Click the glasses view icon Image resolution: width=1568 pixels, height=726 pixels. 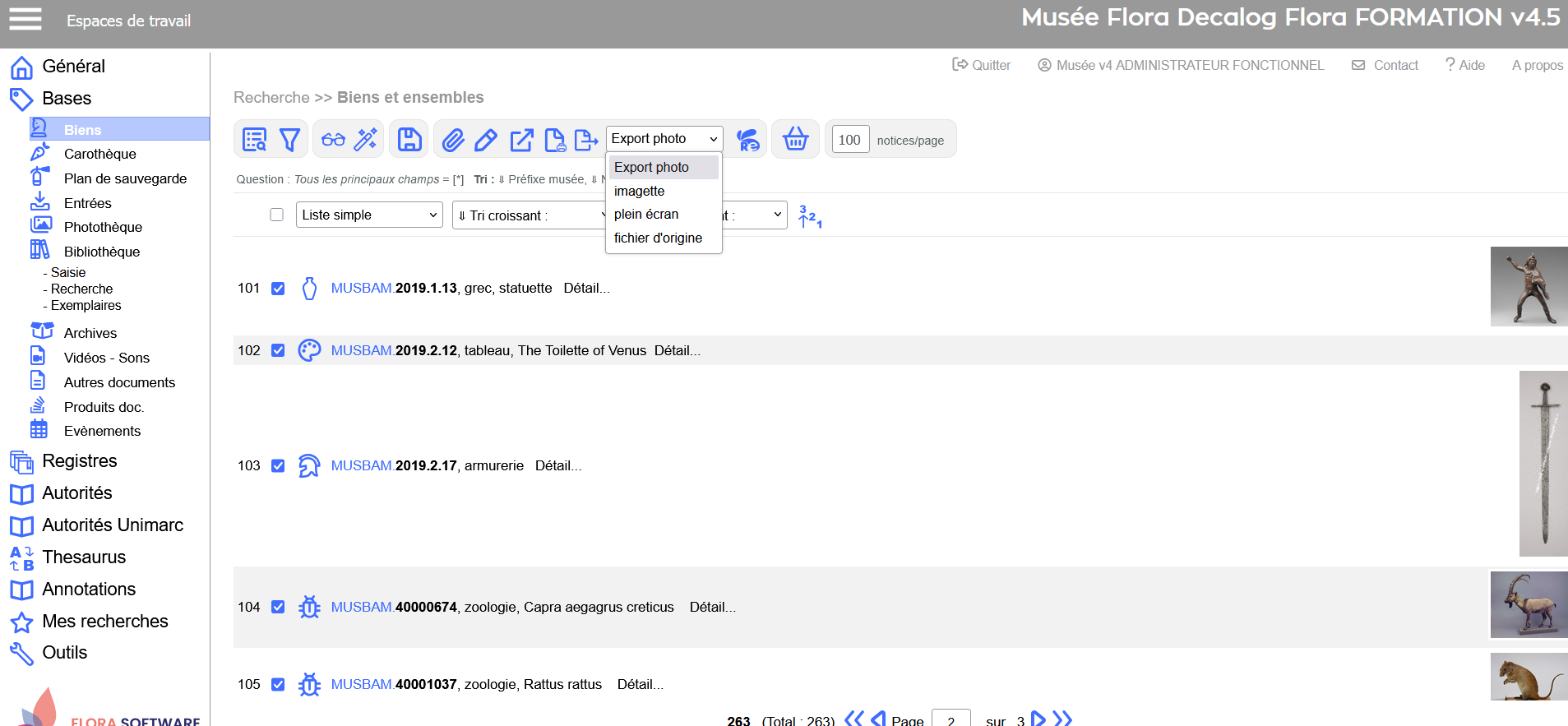[333, 140]
